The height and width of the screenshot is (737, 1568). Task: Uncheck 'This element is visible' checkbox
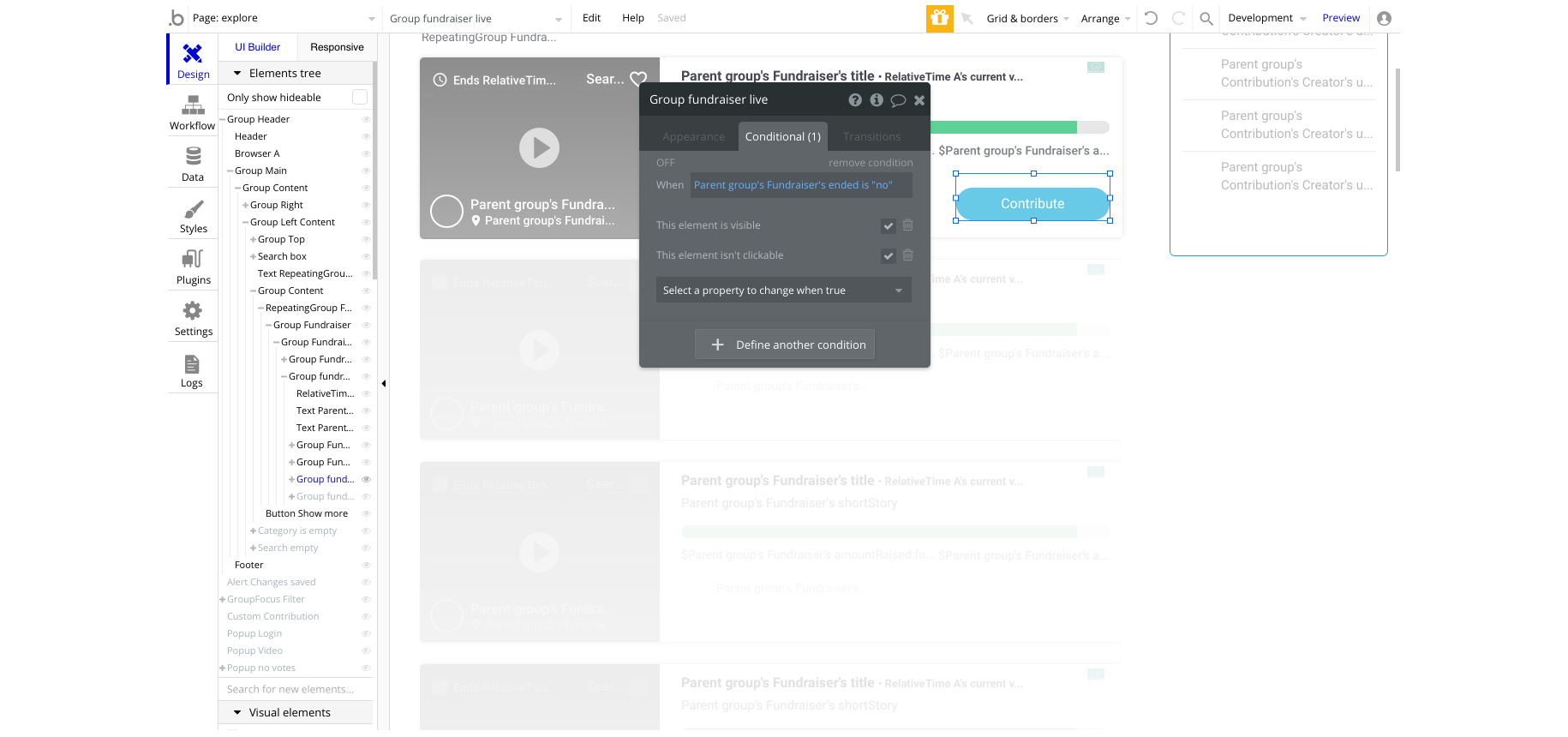click(889, 226)
